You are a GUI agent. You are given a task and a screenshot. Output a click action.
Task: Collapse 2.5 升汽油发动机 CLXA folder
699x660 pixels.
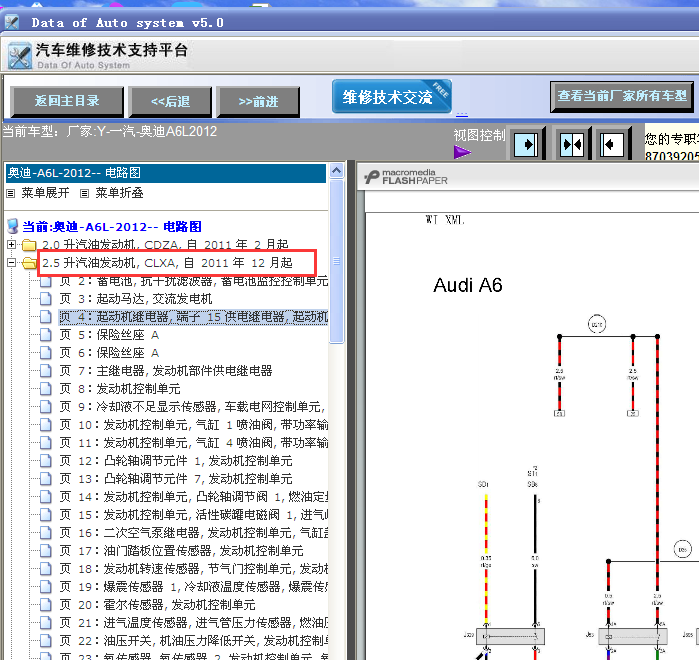click(12, 262)
